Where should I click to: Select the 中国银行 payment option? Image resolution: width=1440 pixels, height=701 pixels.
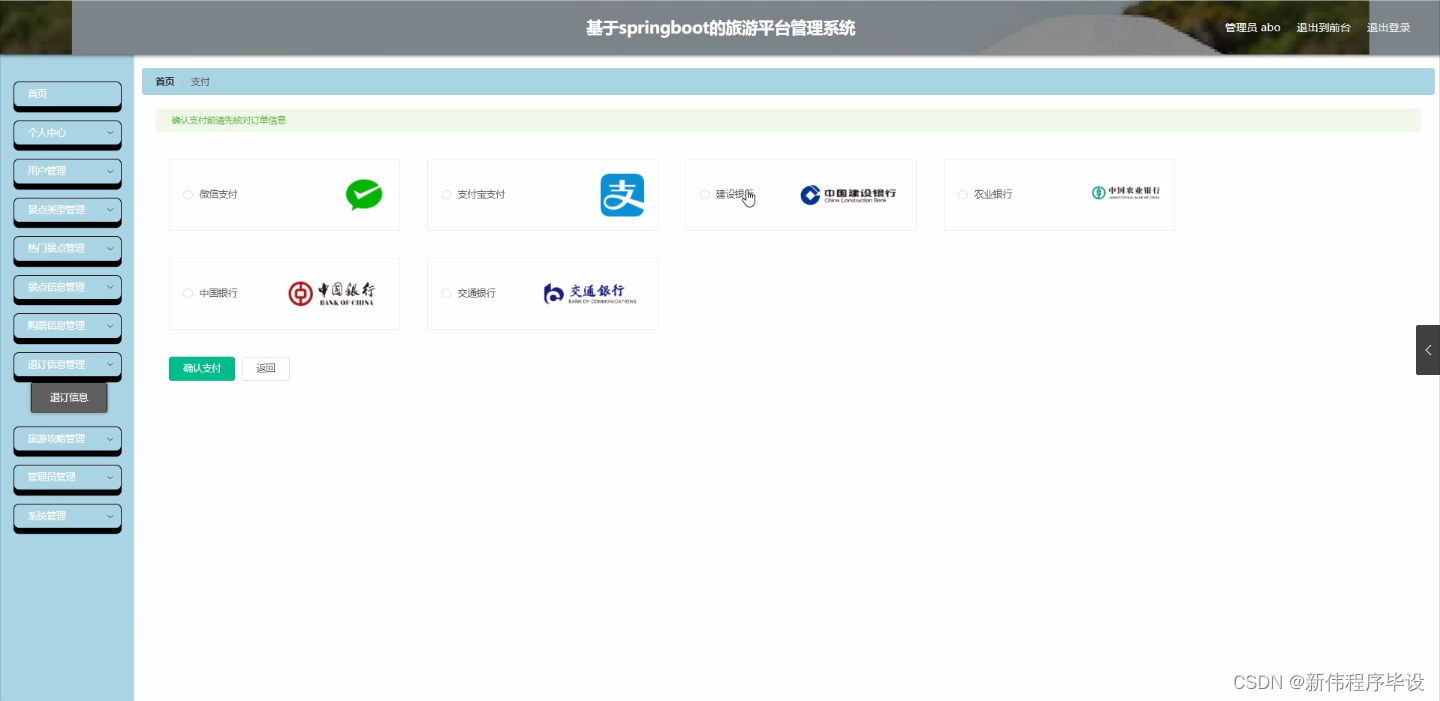click(x=187, y=293)
